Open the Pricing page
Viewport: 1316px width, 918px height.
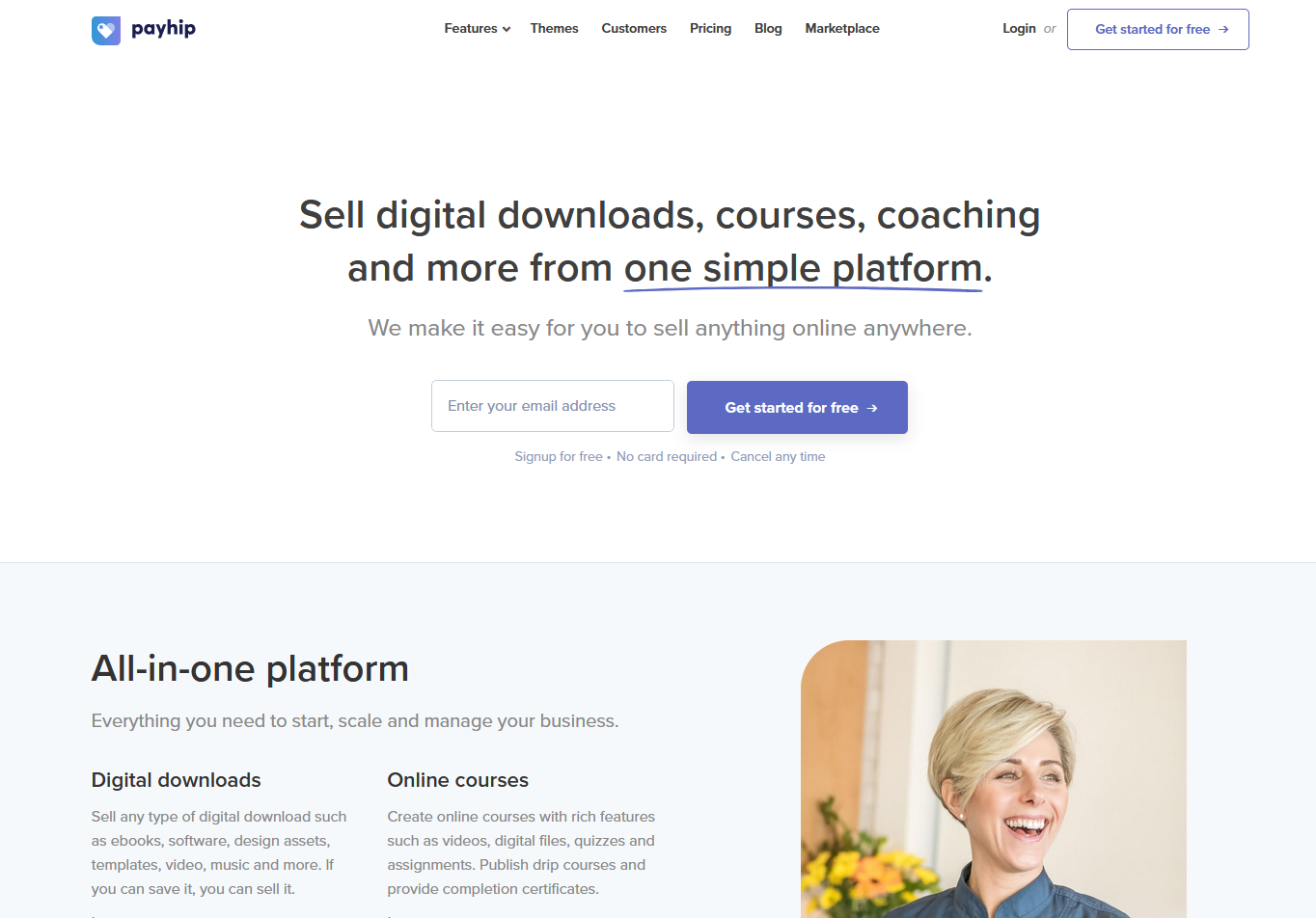pyautogui.click(x=710, y=29)
